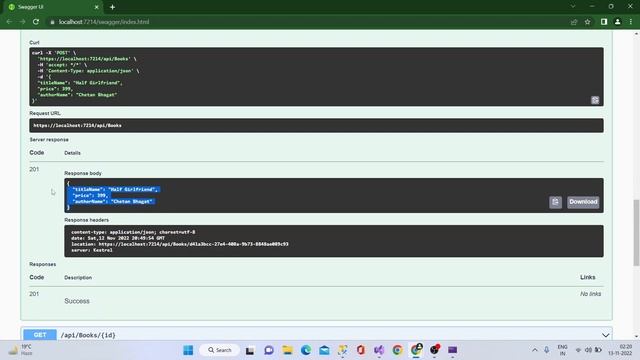Open the Snipping Tool from the taskbar

342,350
